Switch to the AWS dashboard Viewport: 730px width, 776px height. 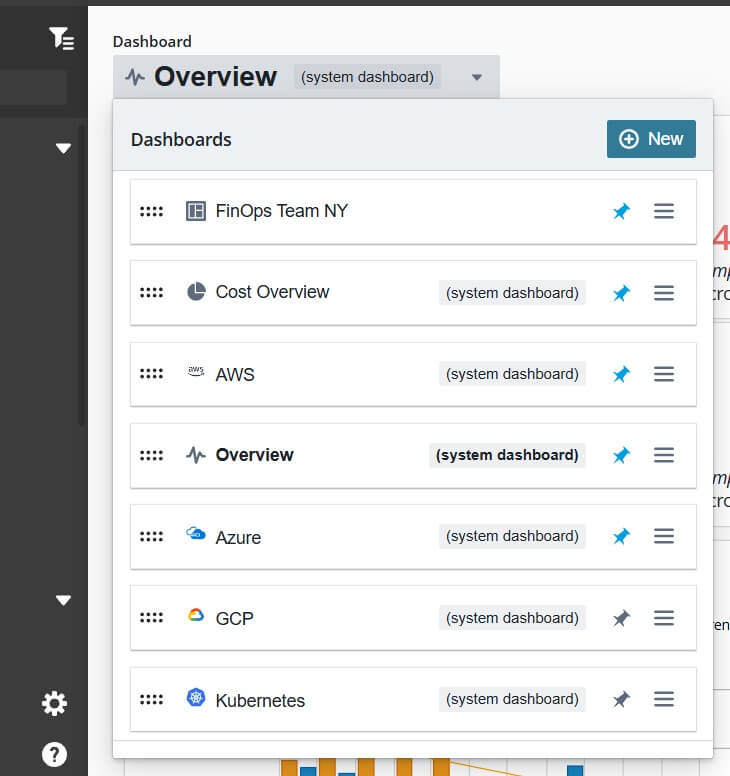pyautogui.click(x=235, y=374)
